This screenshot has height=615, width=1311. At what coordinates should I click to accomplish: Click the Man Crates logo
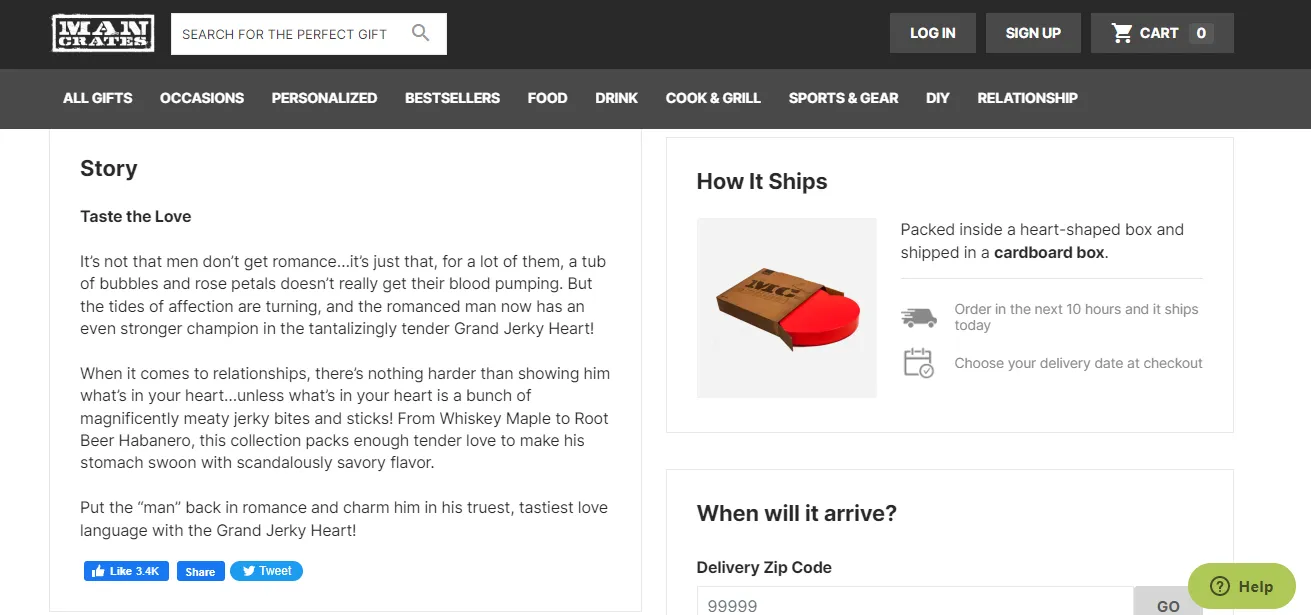click(103, 33)
